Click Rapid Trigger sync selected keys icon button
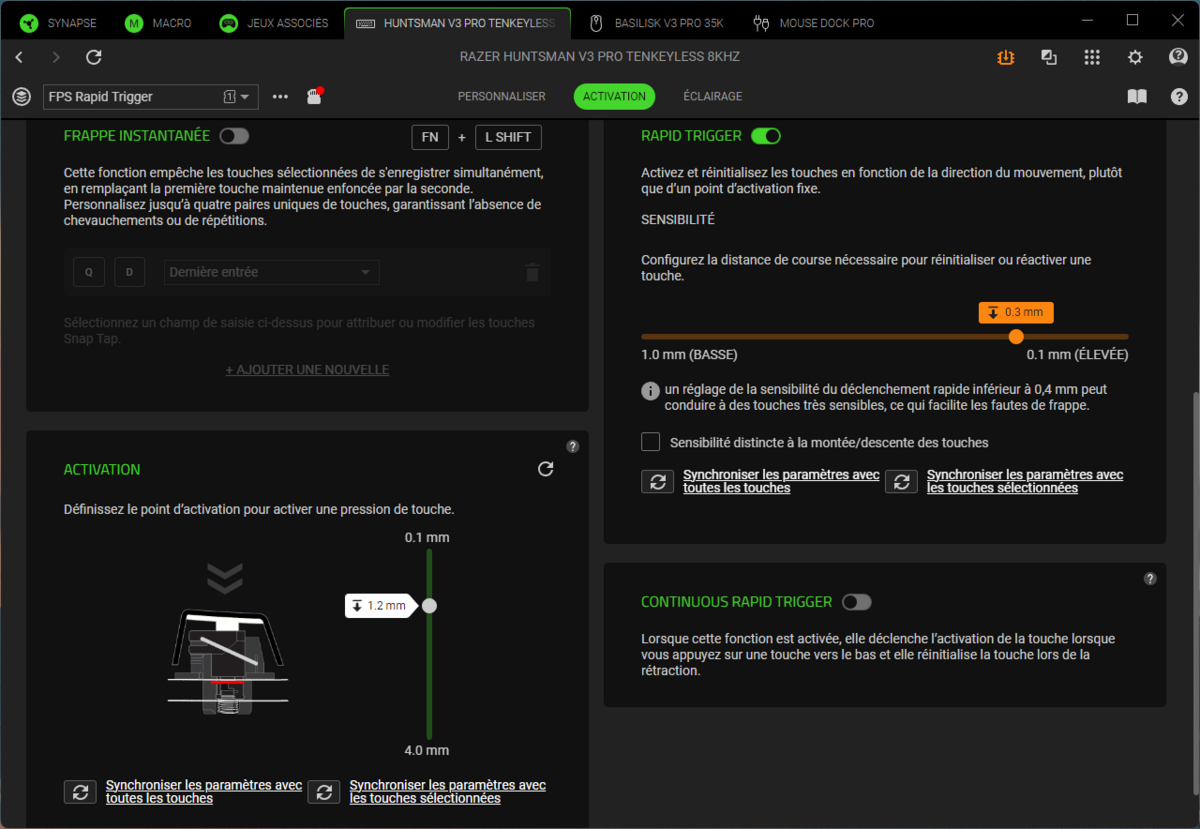The image size is (1200, 829). pos(901,481)
